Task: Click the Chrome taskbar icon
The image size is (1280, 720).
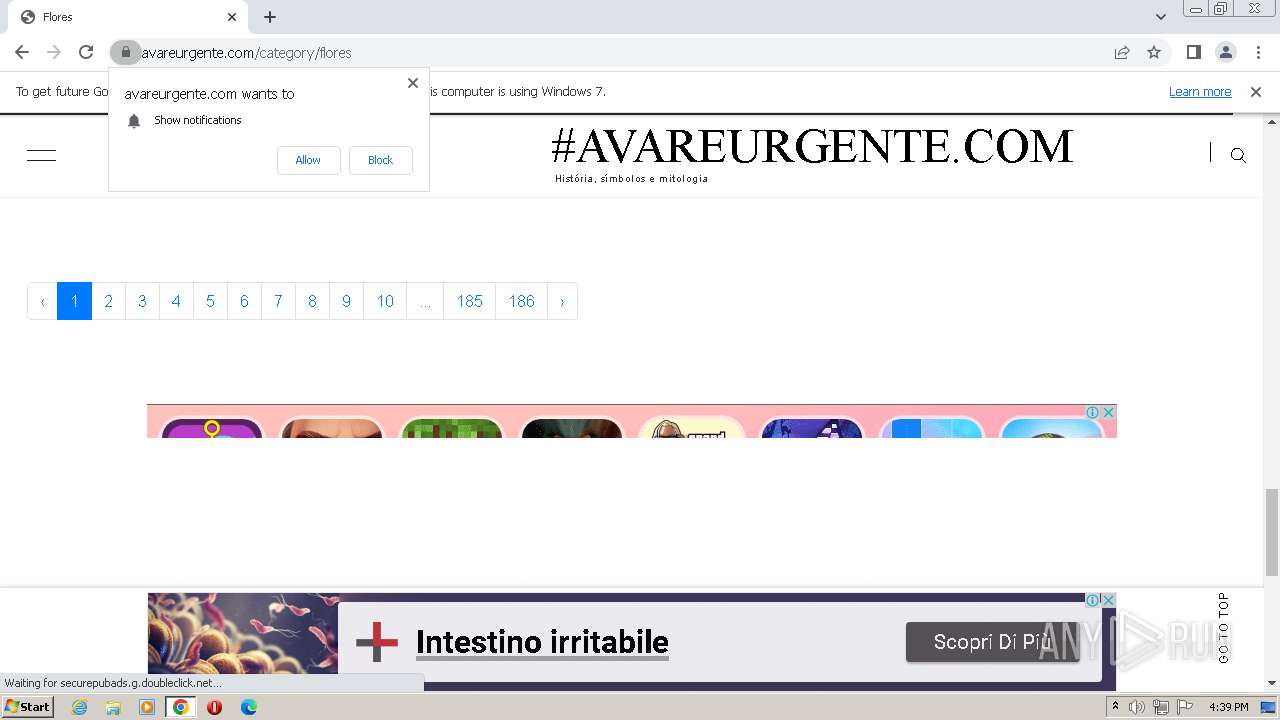Action: 181,707
